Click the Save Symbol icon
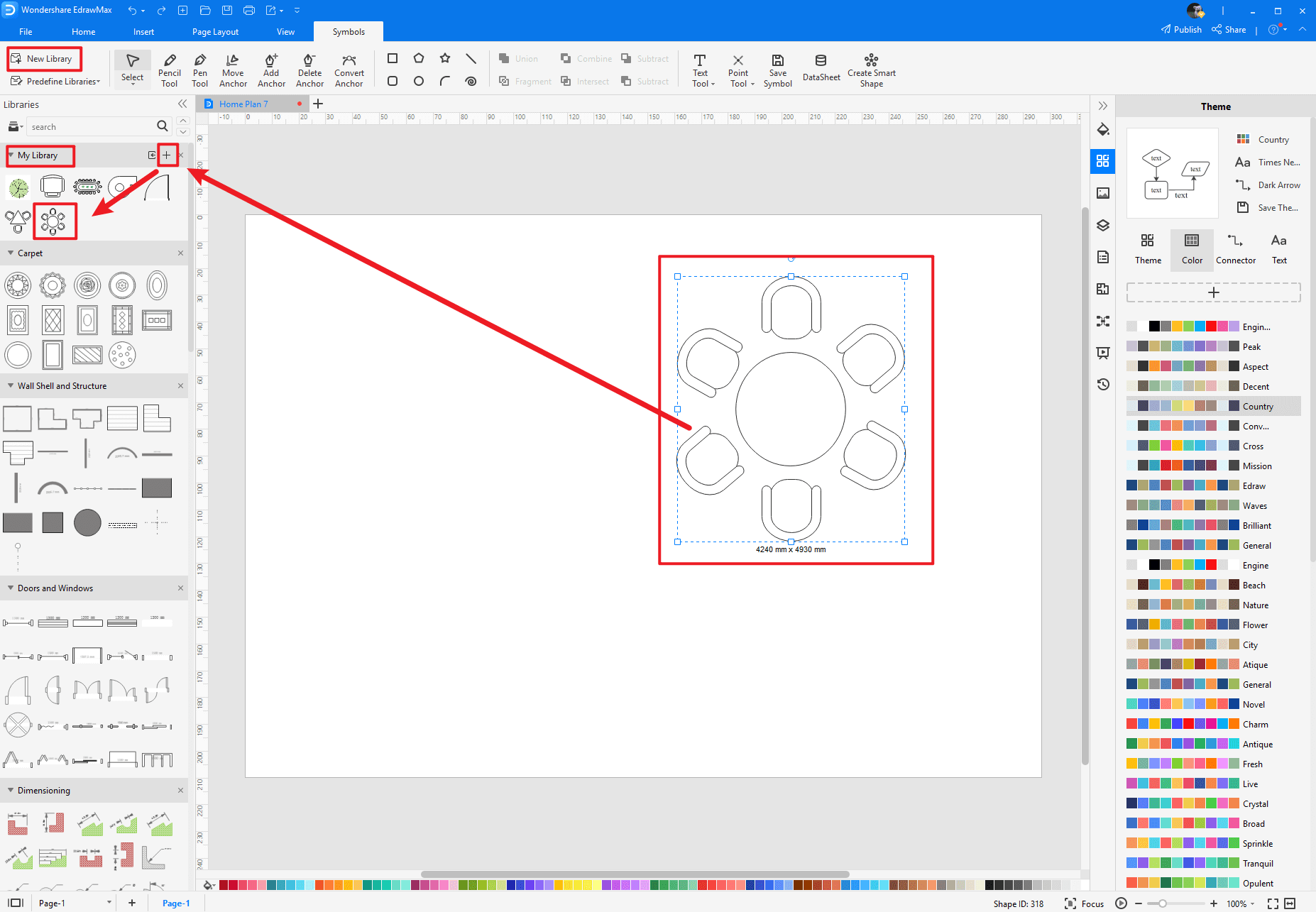The width and height of the screenshot is (1316, 912). click(777, 70)
